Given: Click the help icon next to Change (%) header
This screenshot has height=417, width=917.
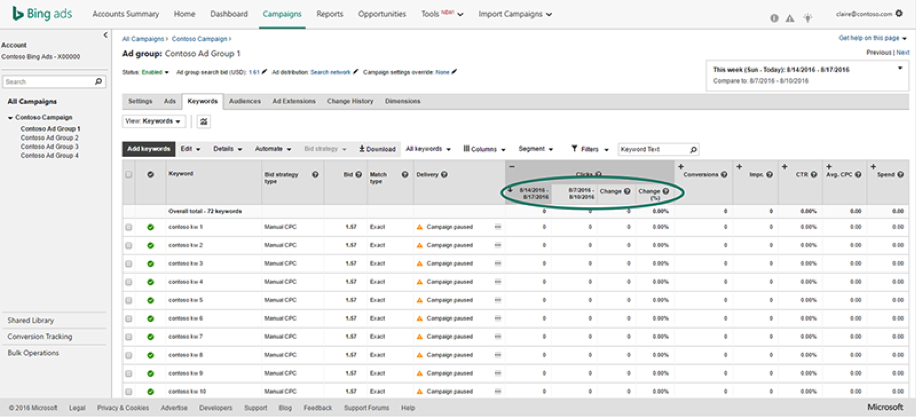Looking at the screenshot, I should (666, 191).
